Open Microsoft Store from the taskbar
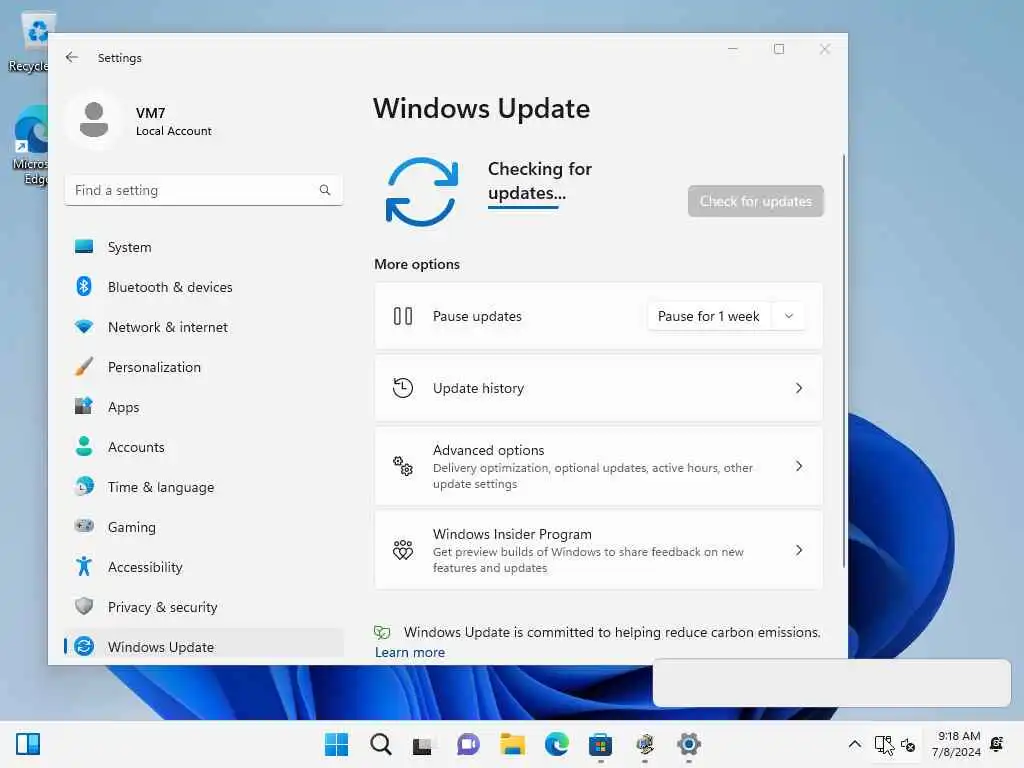Screen dimensions: 1024x768 coord(600,744)
